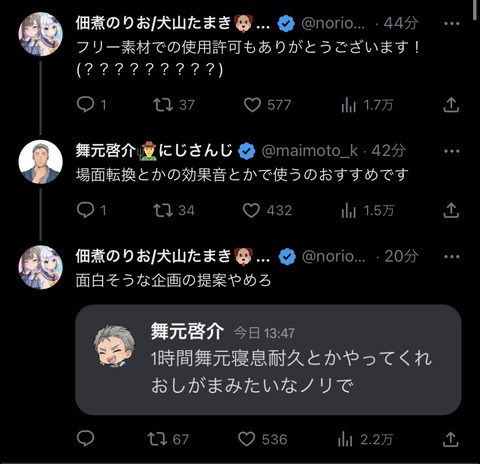
Task: Open more options on the 20分 tweet
Action: click(452, 256)
